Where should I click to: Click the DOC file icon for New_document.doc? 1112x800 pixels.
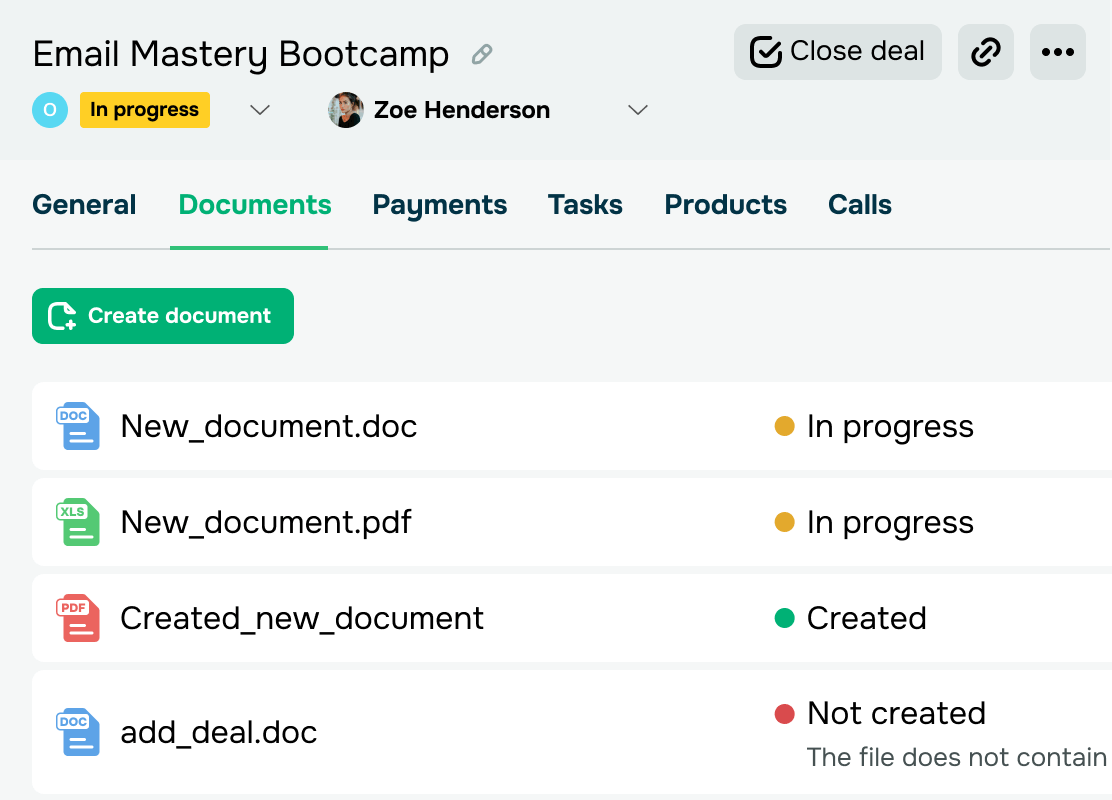click(x=78, y=426)
